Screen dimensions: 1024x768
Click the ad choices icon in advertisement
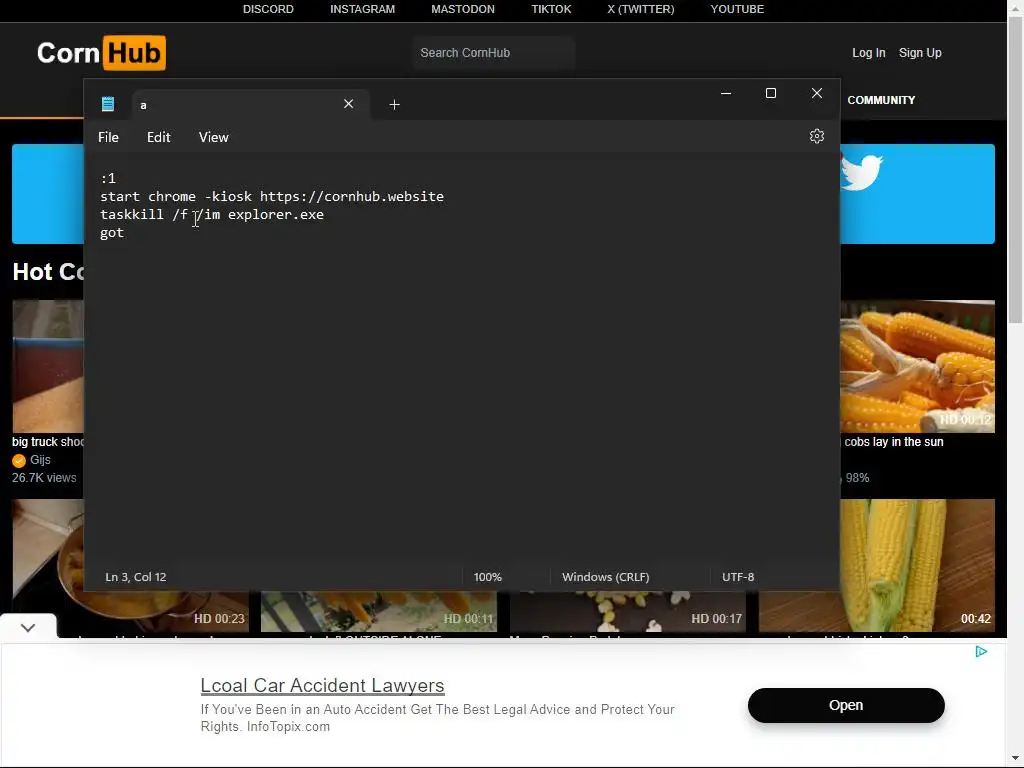click(x=980, y=651)
